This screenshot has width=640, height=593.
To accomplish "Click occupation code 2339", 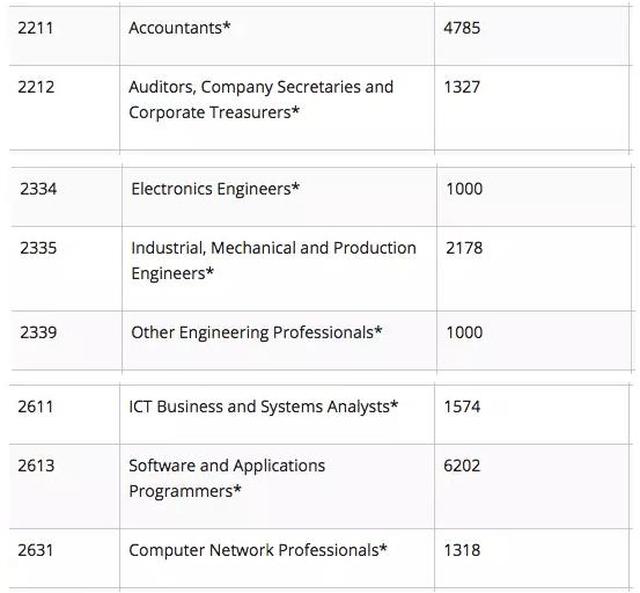I will pyautogui.click(x=38, y=333).
